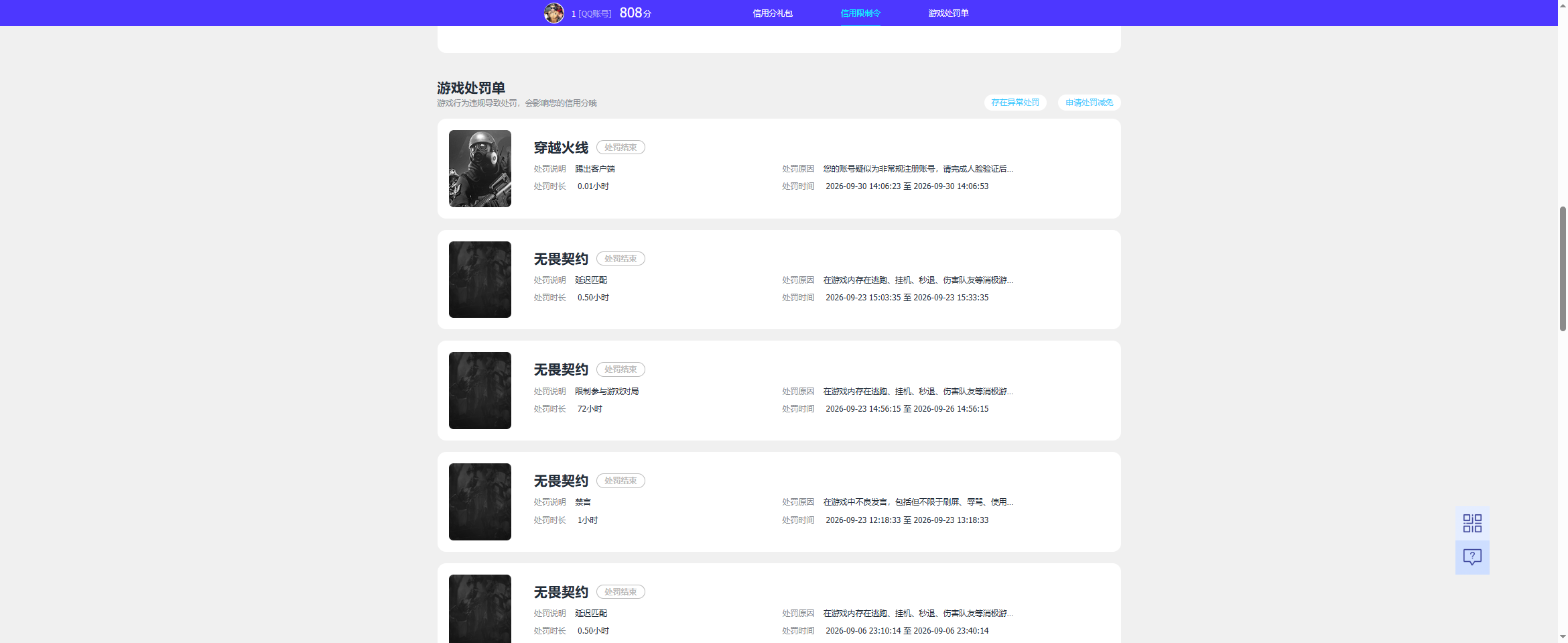Open the QR code floating icon
The width and height of the screenshot is (1568, 643).
(x=1472, y=523)
